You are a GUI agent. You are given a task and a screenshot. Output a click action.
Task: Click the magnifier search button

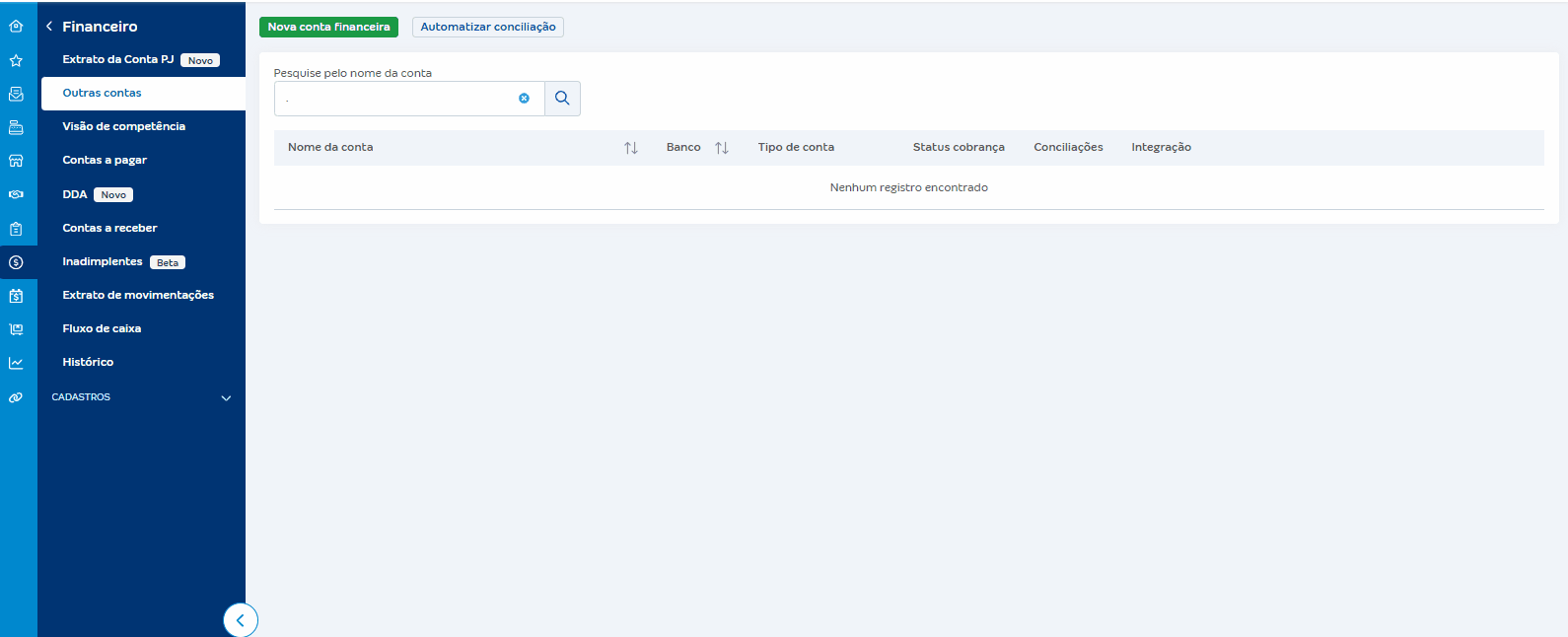[x=562, y=99]
